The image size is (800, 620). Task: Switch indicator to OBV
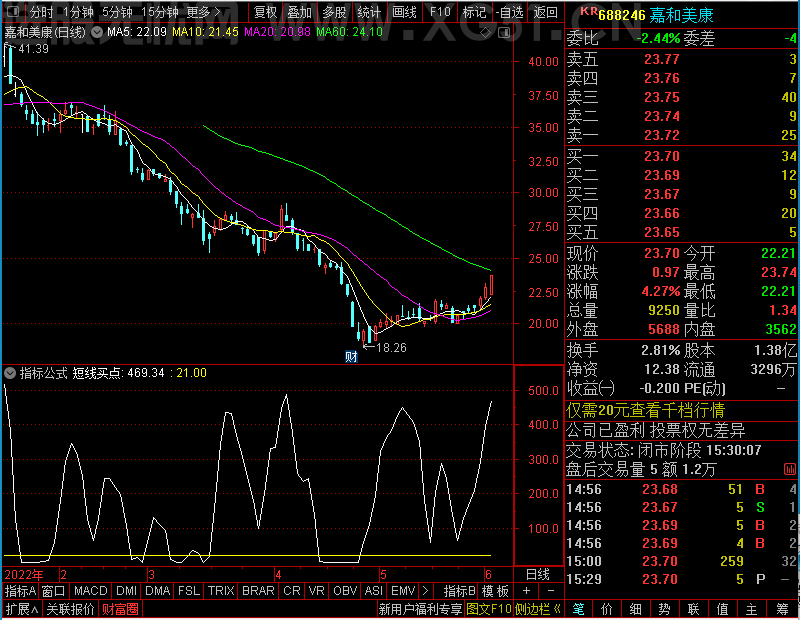[x=345, y=591]
